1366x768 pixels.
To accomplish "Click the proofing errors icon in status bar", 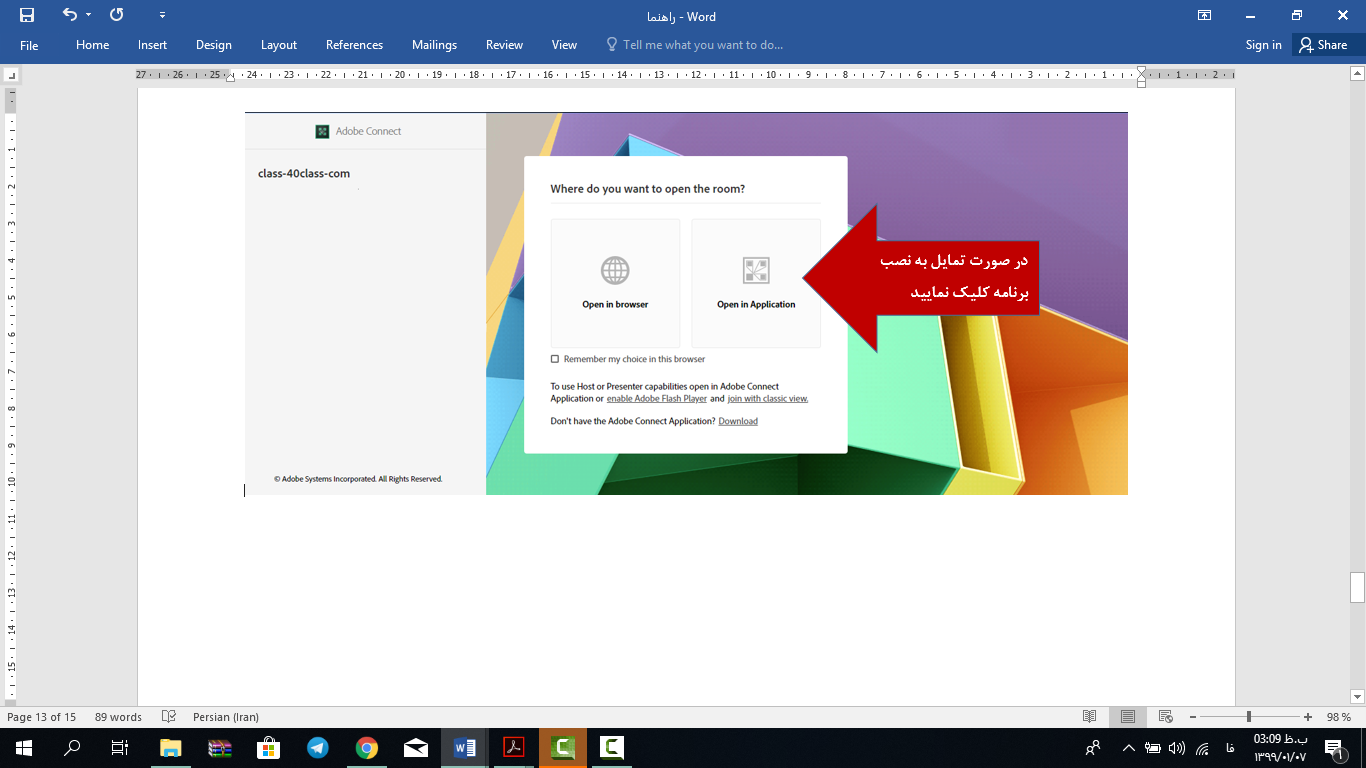I will tap(169, 717).
